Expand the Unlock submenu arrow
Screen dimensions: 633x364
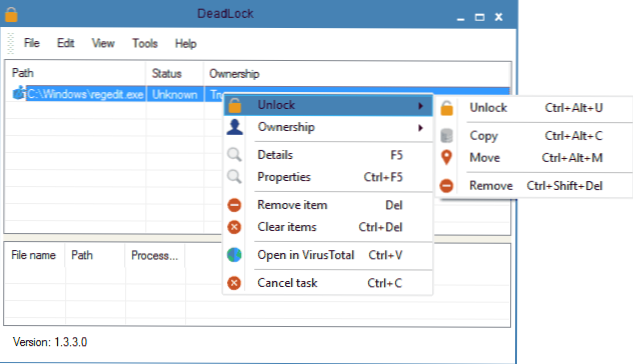(x=421, y=106)
